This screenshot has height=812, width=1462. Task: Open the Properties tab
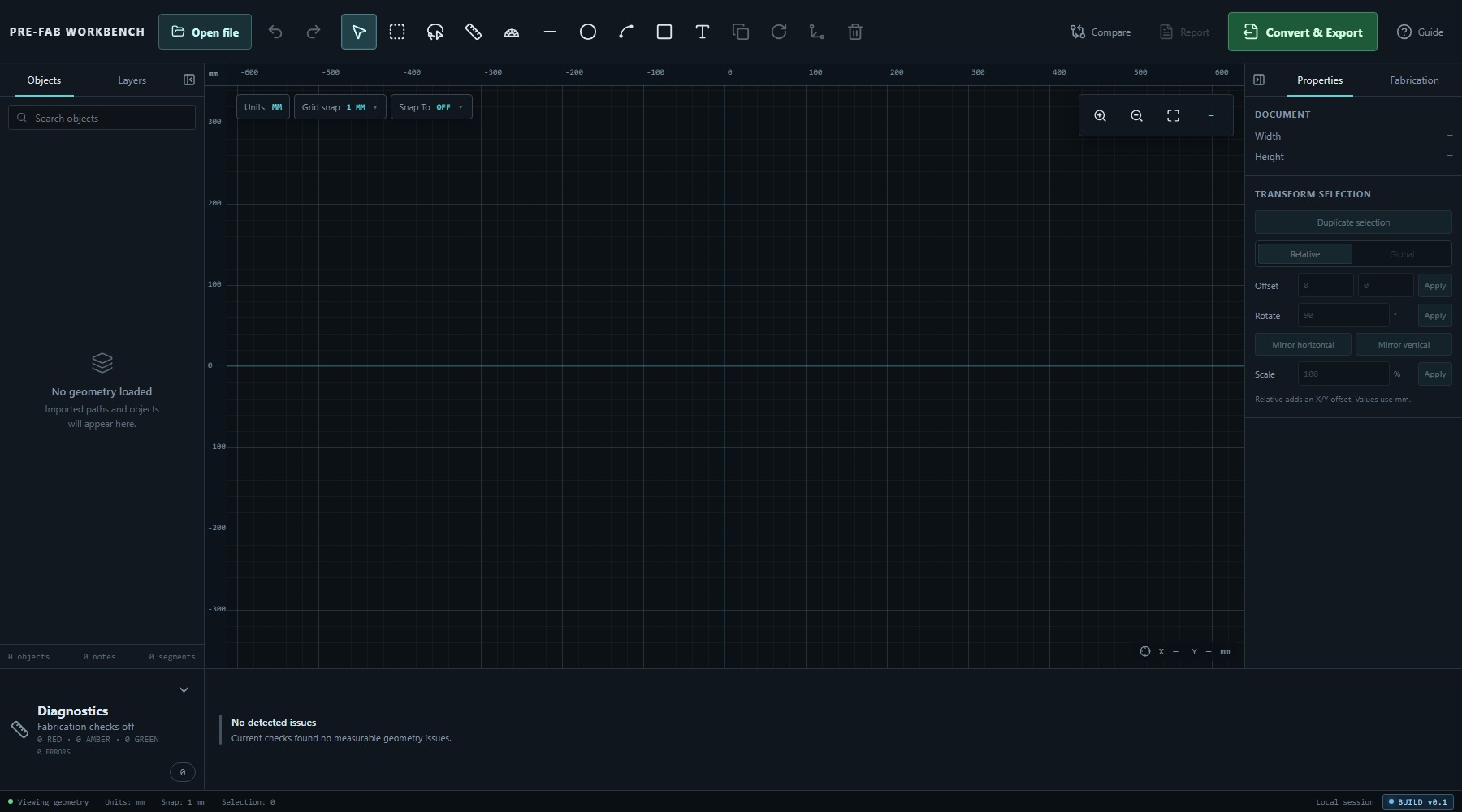point(1320,80)
